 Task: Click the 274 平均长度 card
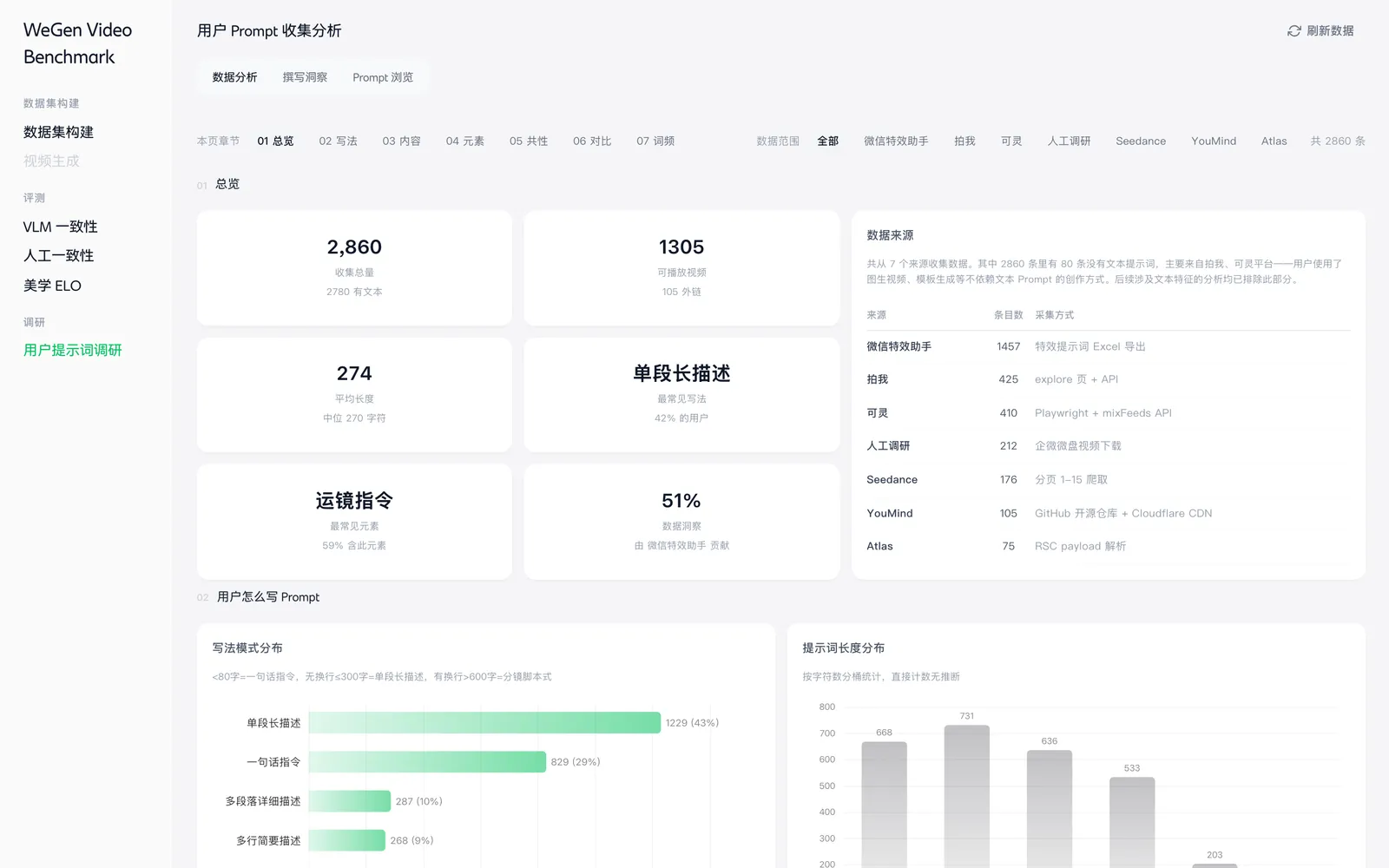[x=354, y=395]
